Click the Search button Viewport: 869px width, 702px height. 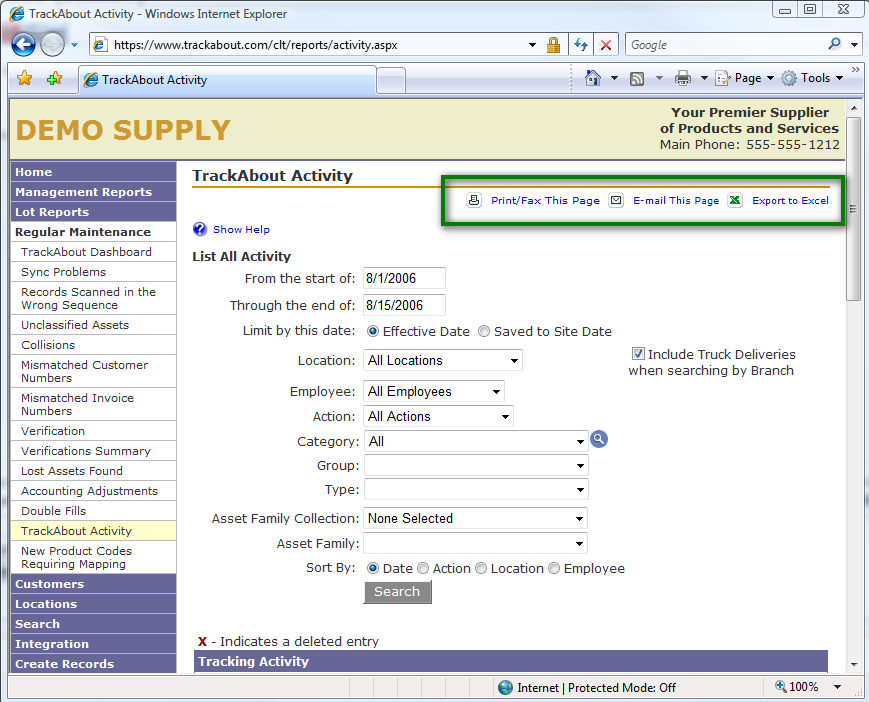click(397, 592)
